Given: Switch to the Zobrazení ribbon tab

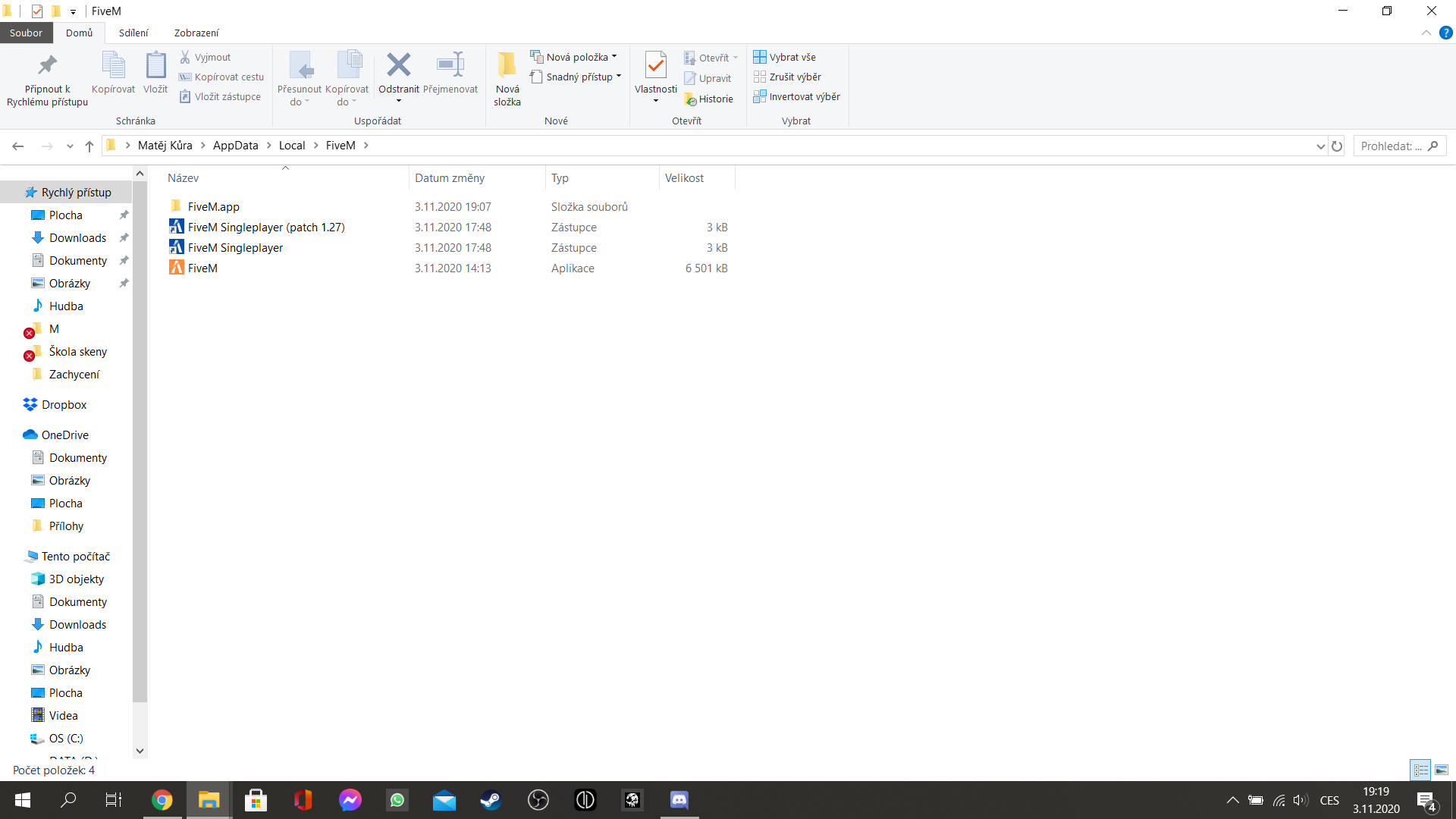Looking at the screenshot, I should click(x=196, y=33).
